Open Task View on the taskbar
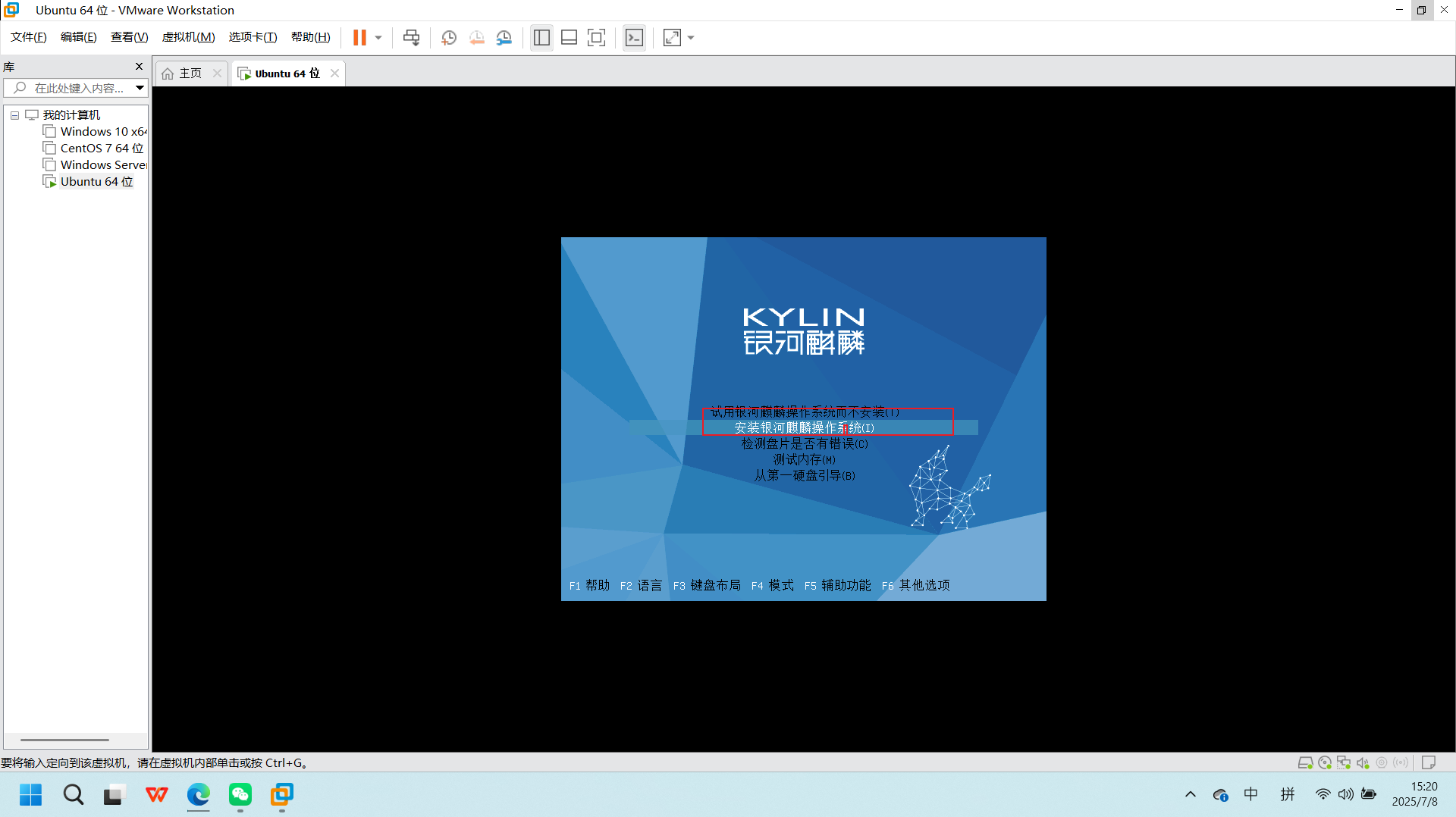The width and height of the screenshot is (1456, 817). point(114,795)
